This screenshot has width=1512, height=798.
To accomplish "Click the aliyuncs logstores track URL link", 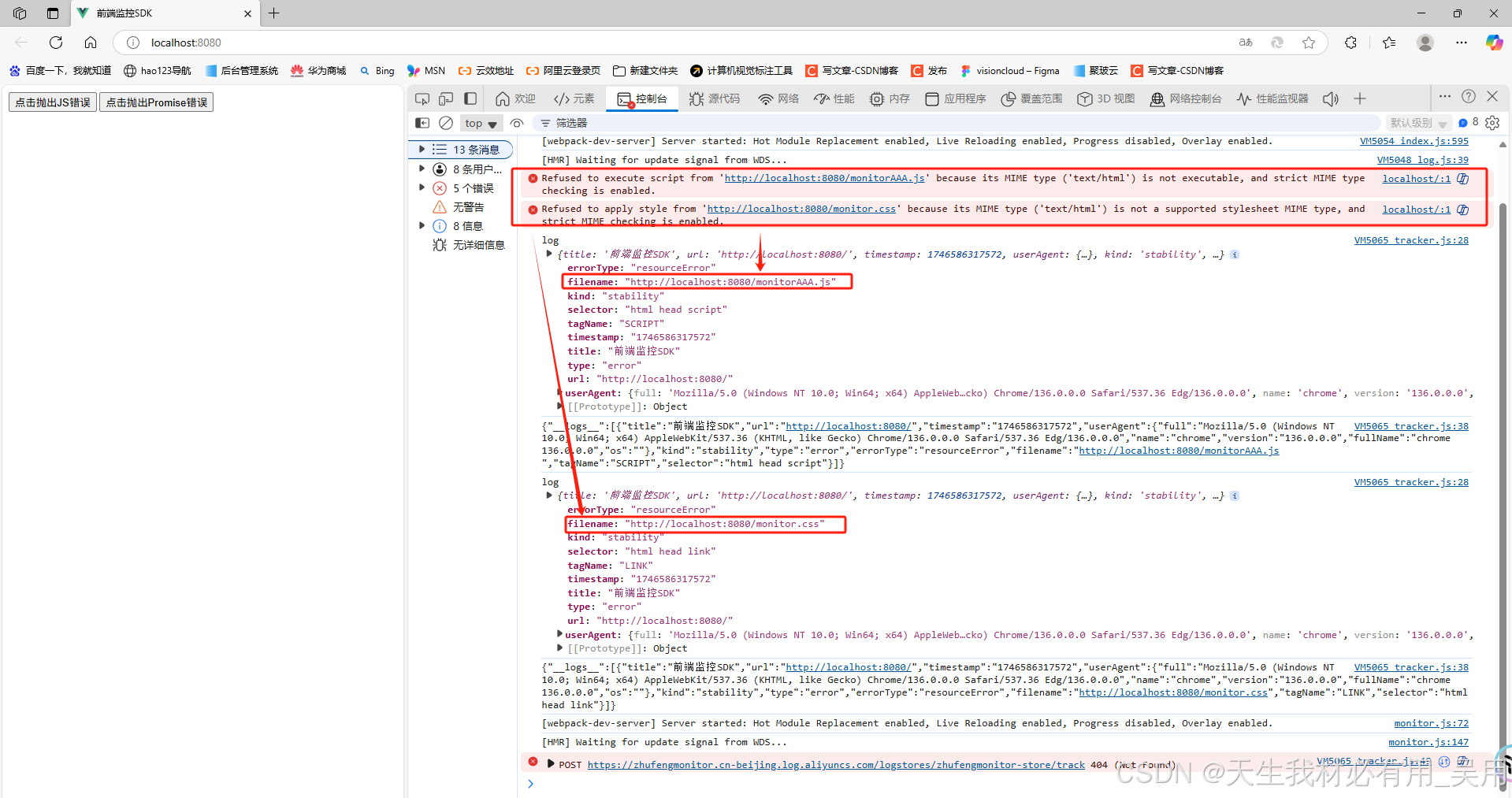I will (836, 765).
